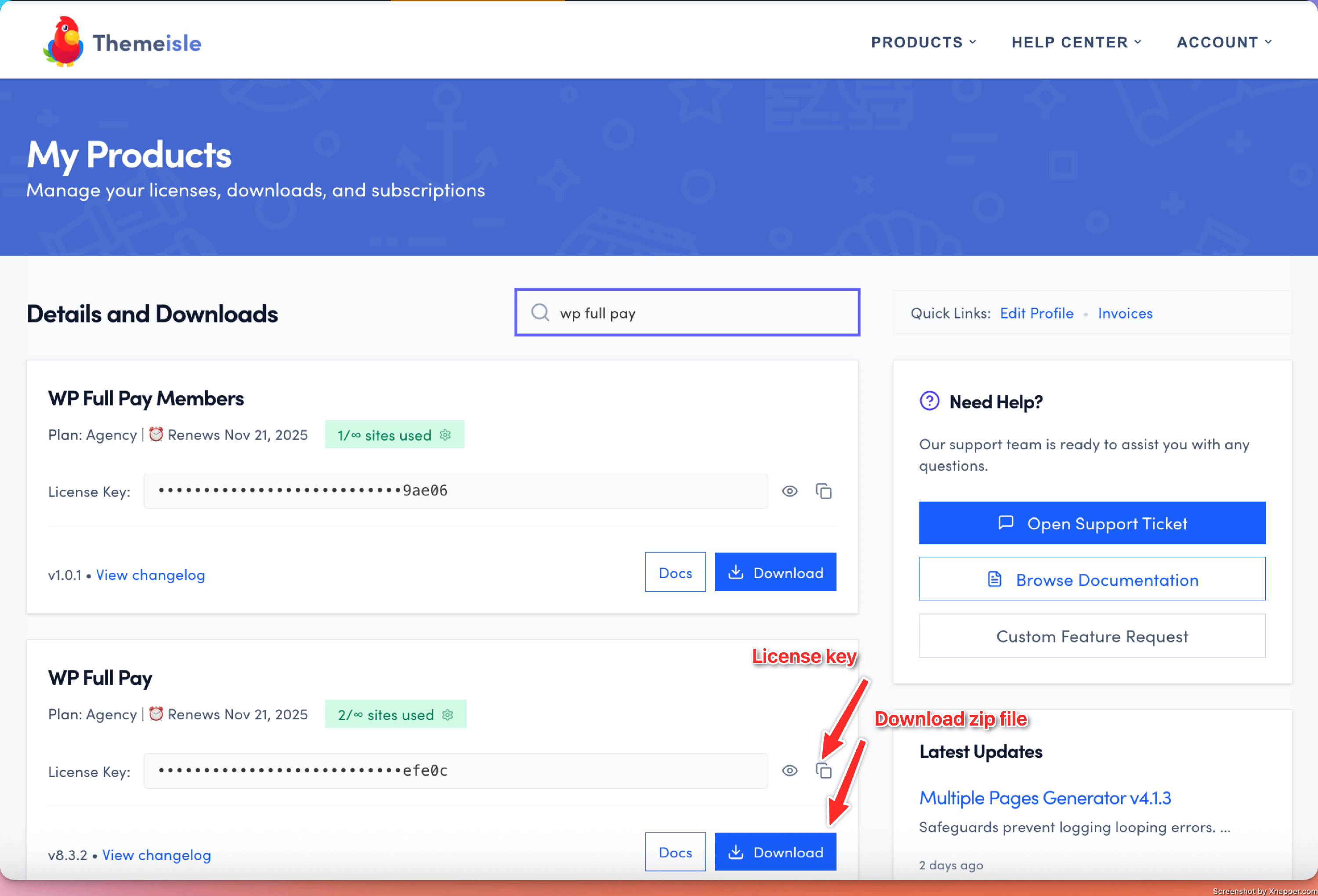The height and width of the screenshot is (896, 1318).
Task: Click the Browse Documentation button
Action: tap(1092, 580)
